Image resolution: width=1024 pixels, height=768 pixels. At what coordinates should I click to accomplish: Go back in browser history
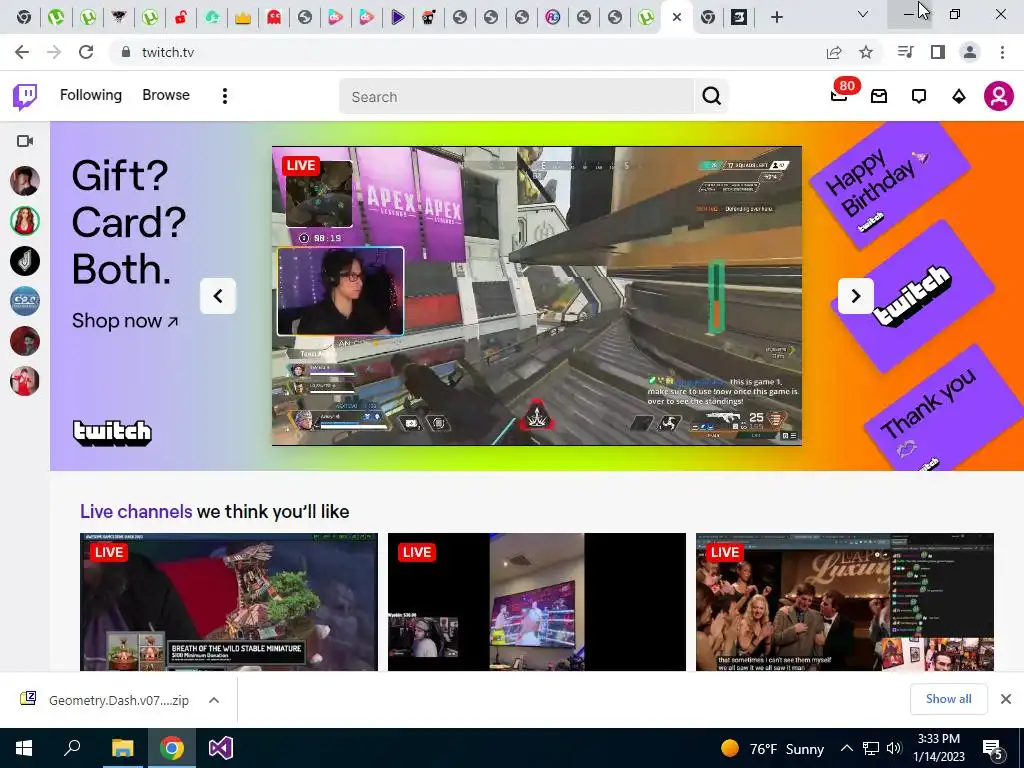click(22, 52)
